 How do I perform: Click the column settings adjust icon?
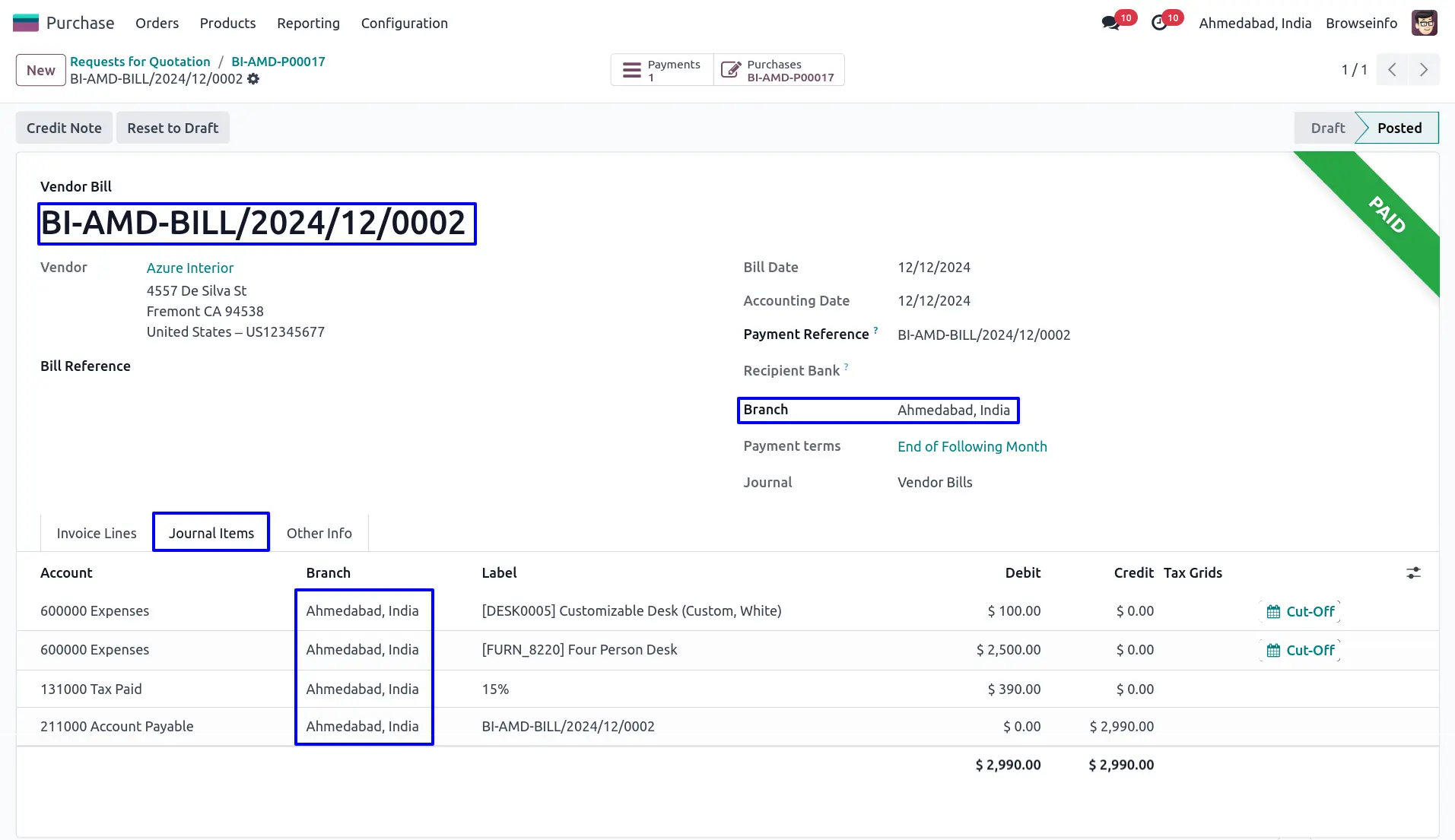point(1413,573)
